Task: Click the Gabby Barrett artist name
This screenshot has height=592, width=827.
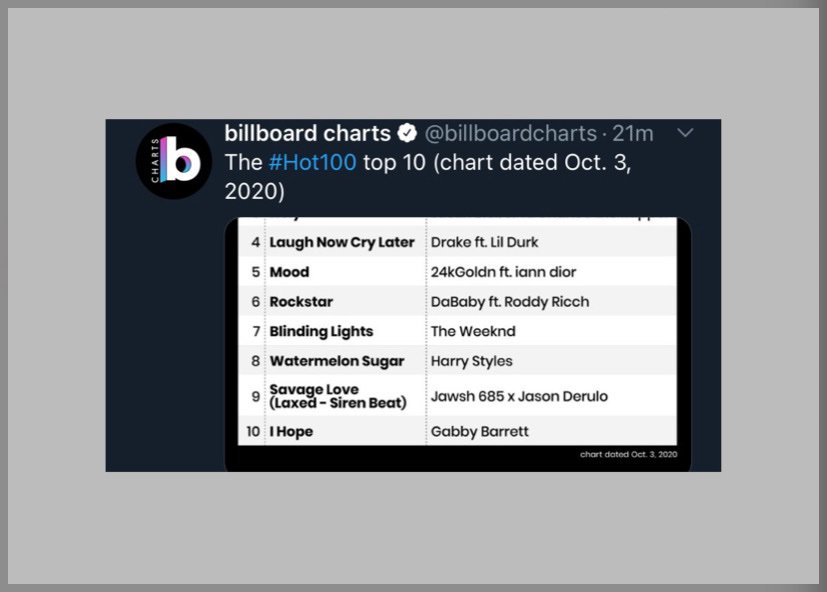Action: (x=479, y=432)
